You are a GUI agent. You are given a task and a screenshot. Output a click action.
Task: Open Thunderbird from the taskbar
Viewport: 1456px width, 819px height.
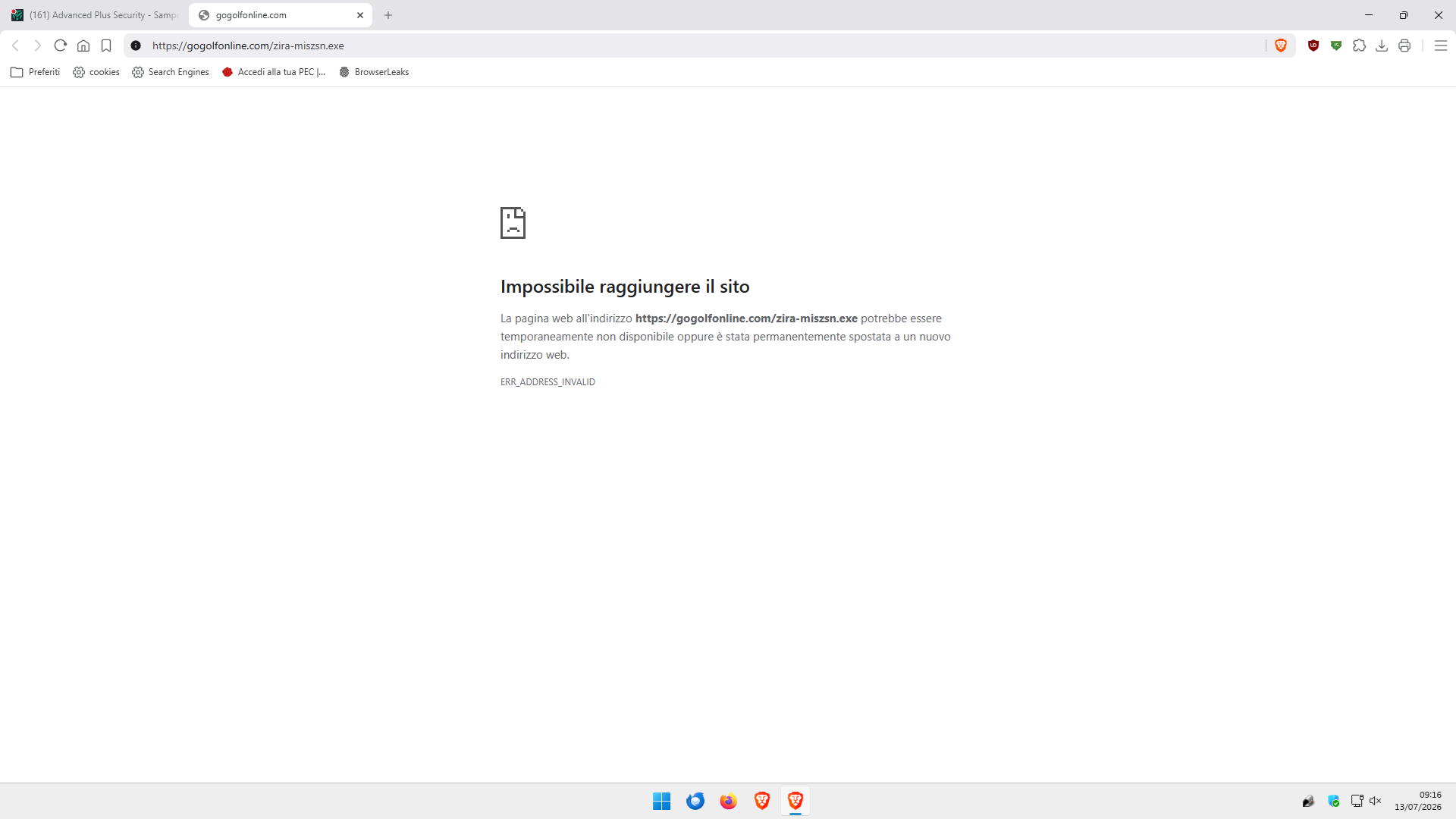[x=695, y=801]
